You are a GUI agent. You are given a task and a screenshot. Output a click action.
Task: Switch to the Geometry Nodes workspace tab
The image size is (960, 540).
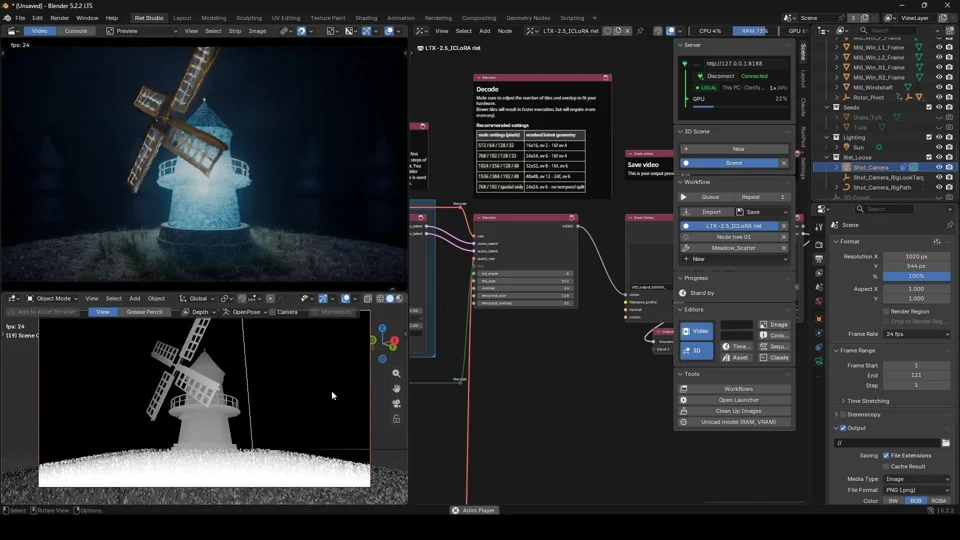528,18
